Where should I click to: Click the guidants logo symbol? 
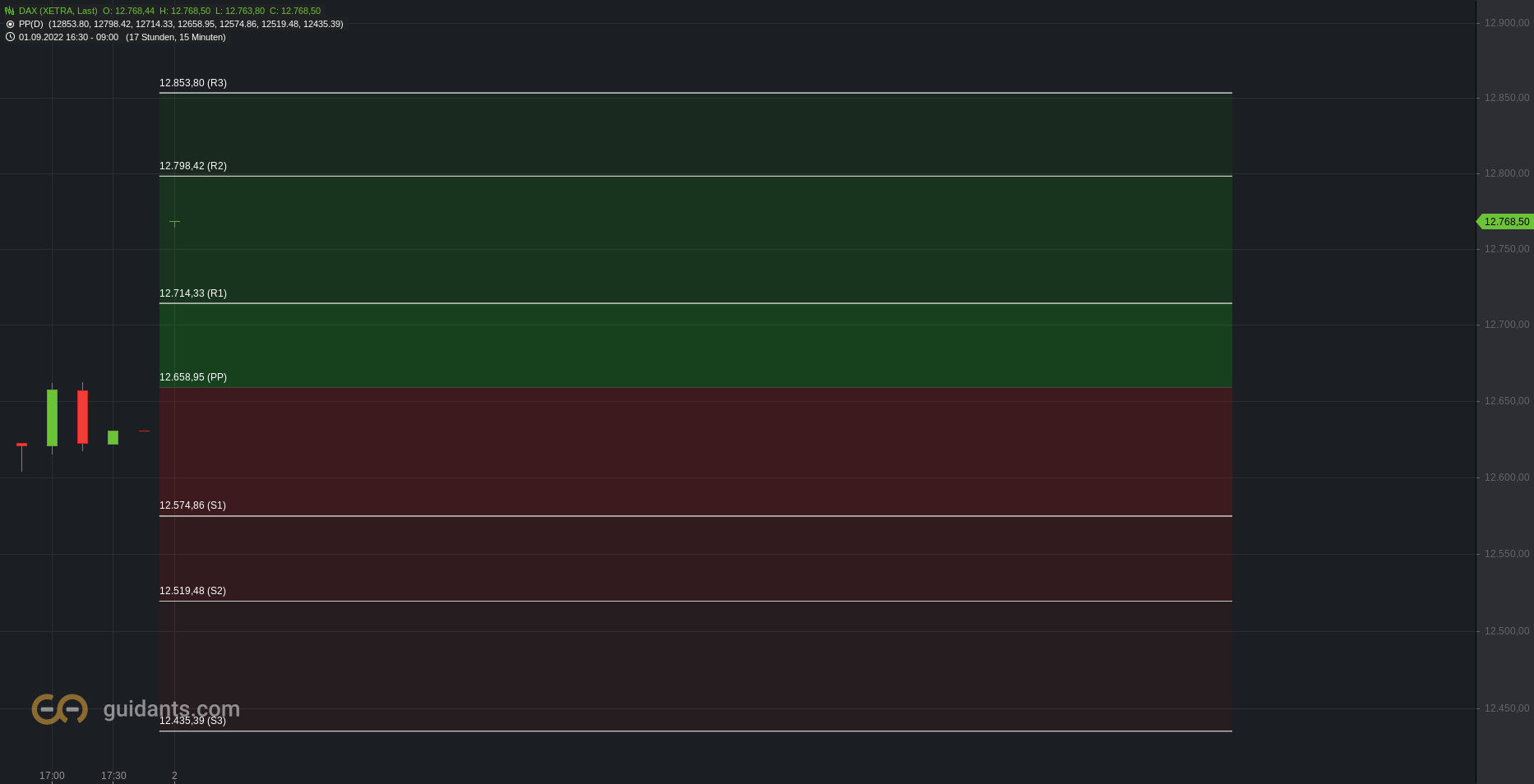pos(59,708)
